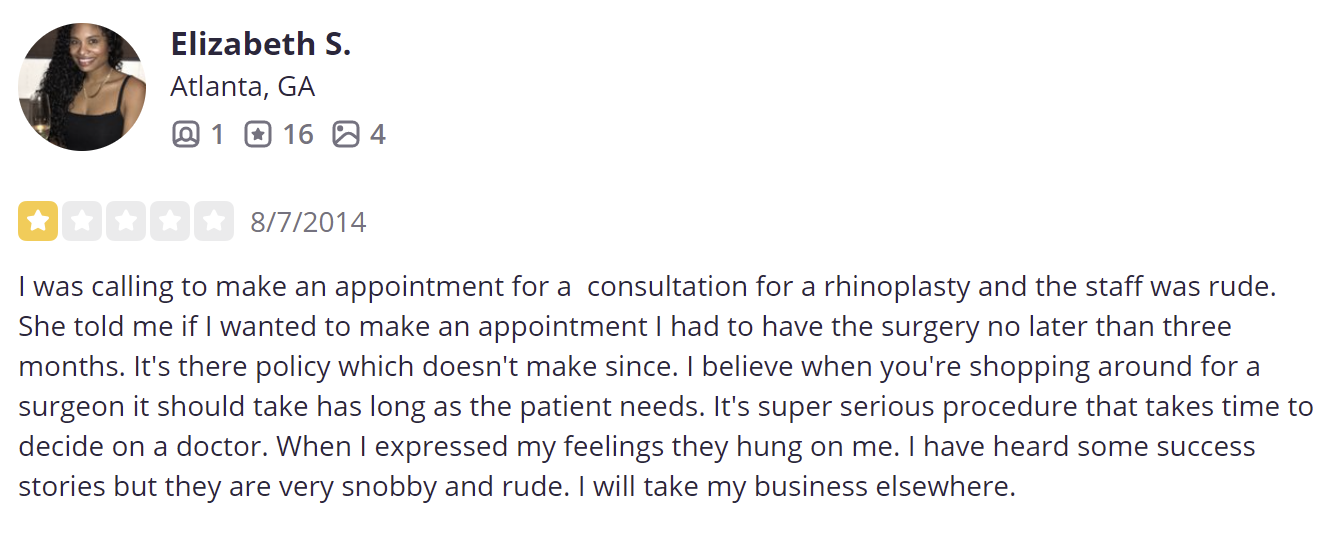Open Elizabeth S.'s profile photo
This screenshot has width=1321, height=536.
(82, 87)
